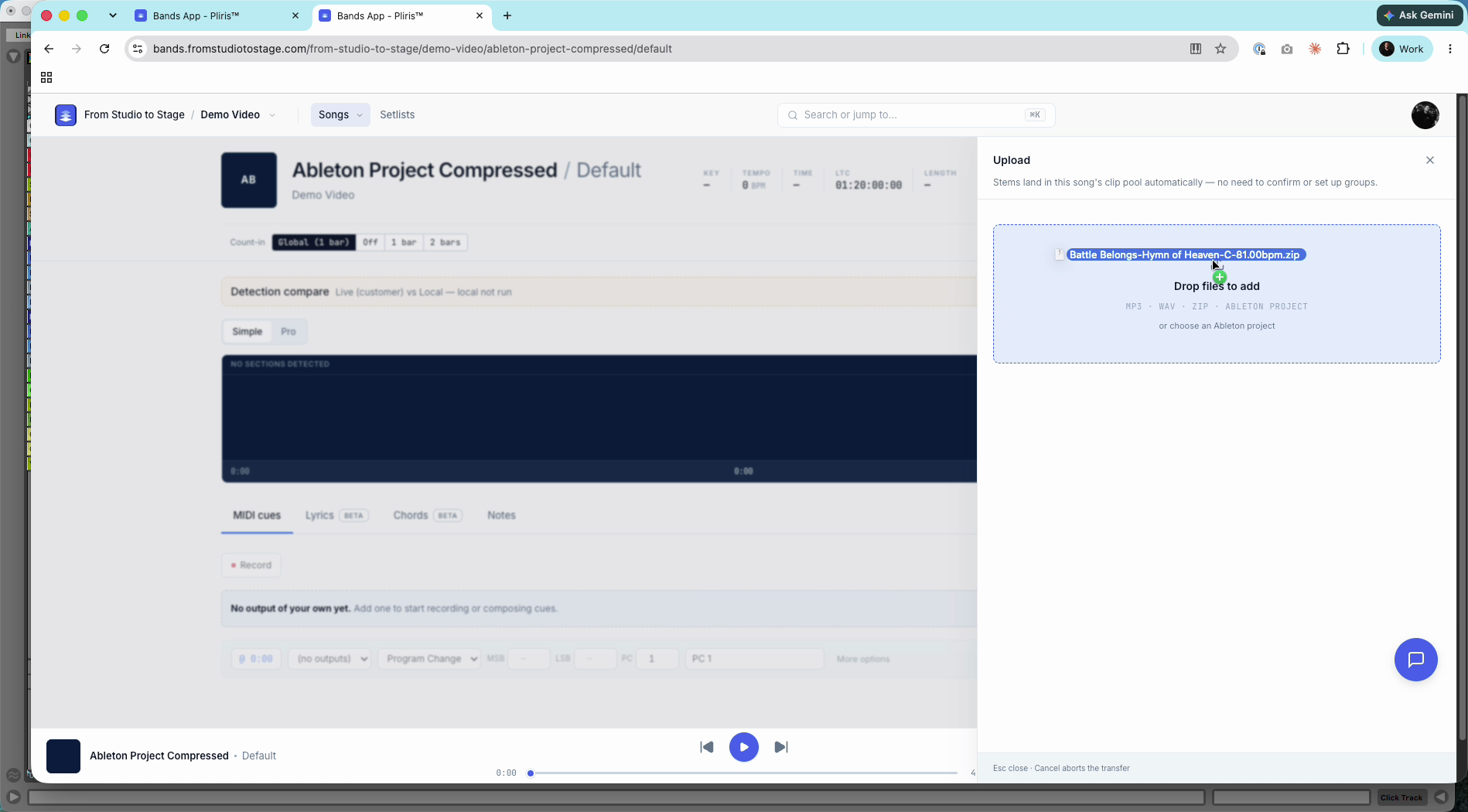
Task: Click the MSB value field
Action: 528,659
